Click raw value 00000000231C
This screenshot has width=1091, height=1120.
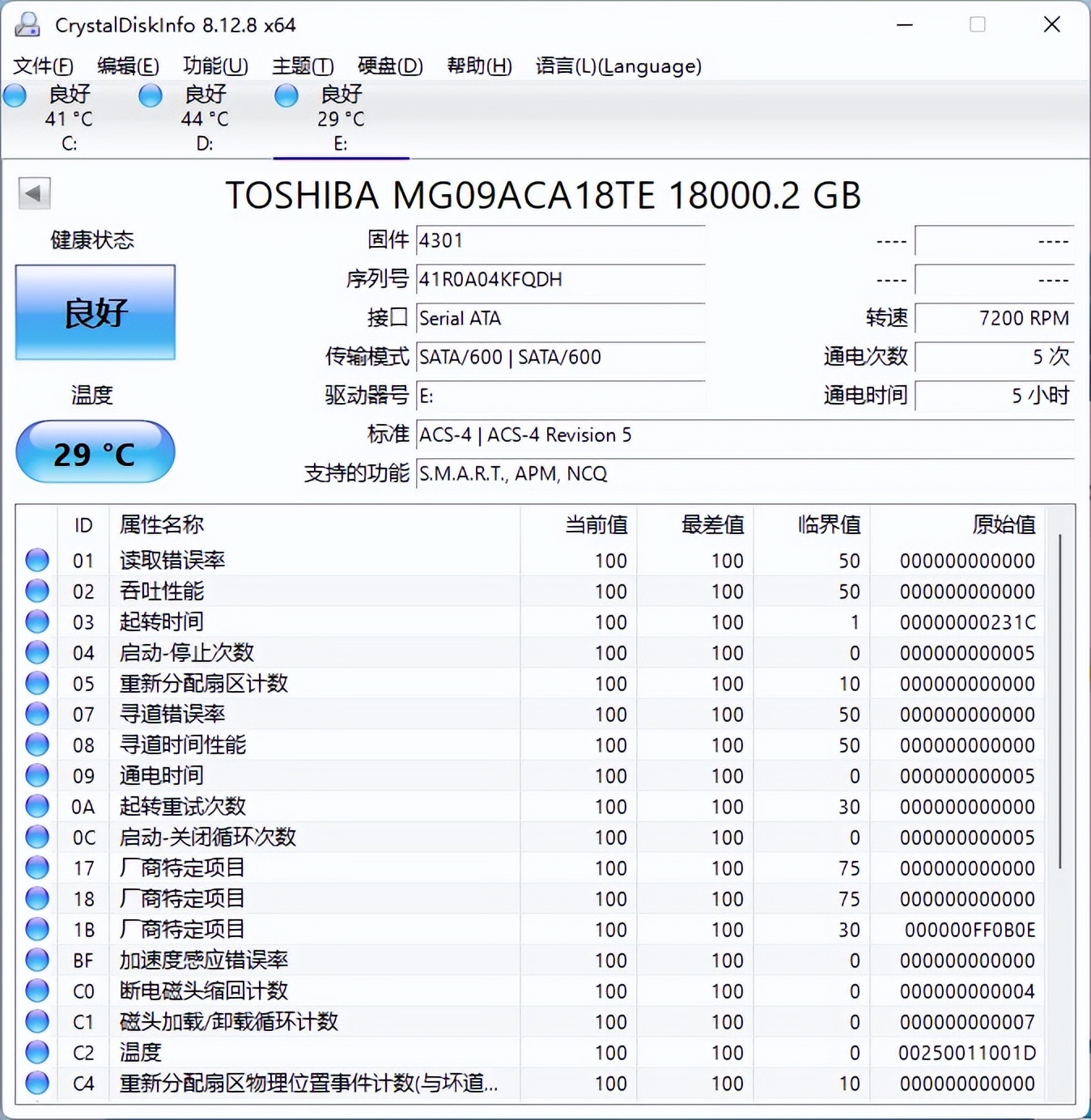(967, 622)
